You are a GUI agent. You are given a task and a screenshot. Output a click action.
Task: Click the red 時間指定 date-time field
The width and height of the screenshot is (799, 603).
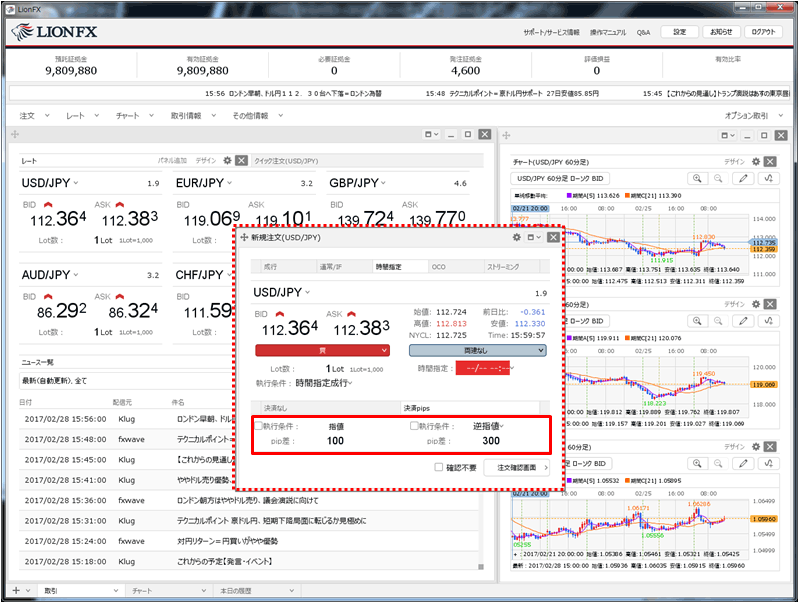pyautogui.click(x=482, y=368)
